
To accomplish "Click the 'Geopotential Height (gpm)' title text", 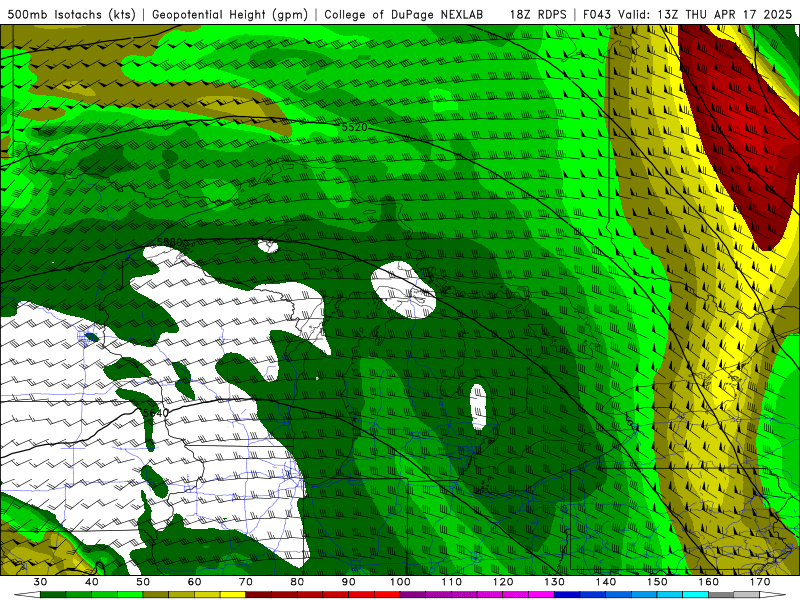I will click(230, 15).
